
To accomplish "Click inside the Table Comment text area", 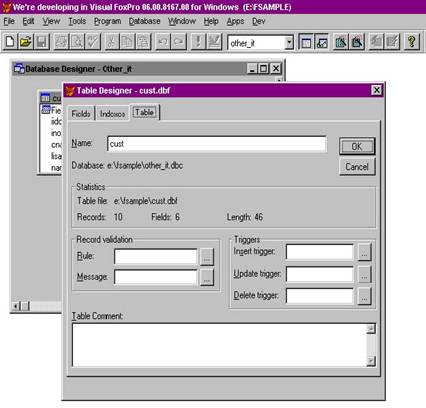I will [219, 345].
